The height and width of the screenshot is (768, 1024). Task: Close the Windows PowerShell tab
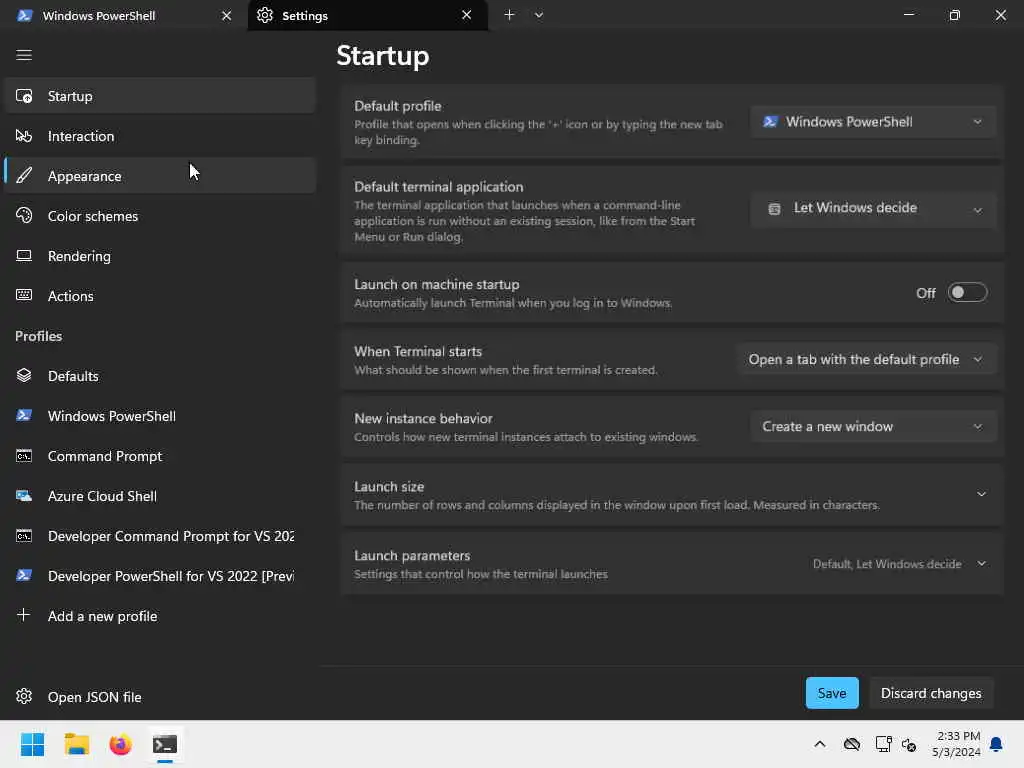[x=227, y=16]
